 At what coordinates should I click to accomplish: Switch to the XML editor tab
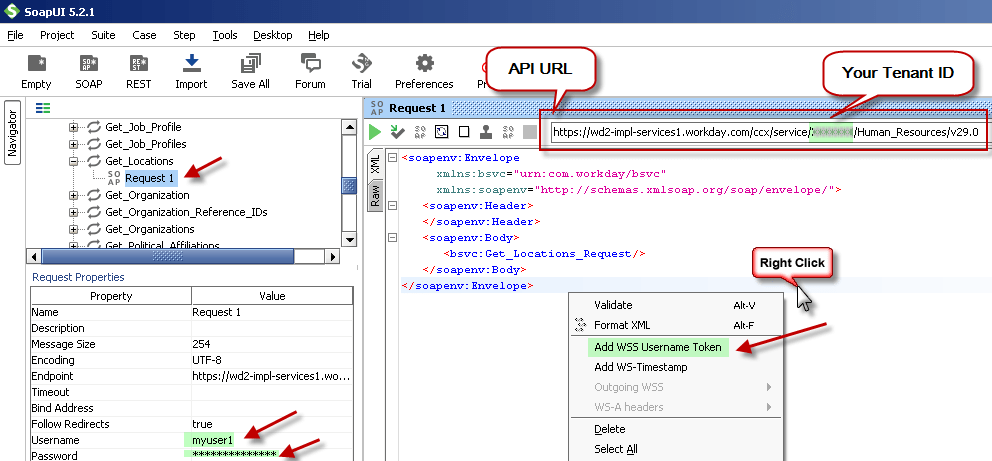(375, 164)
